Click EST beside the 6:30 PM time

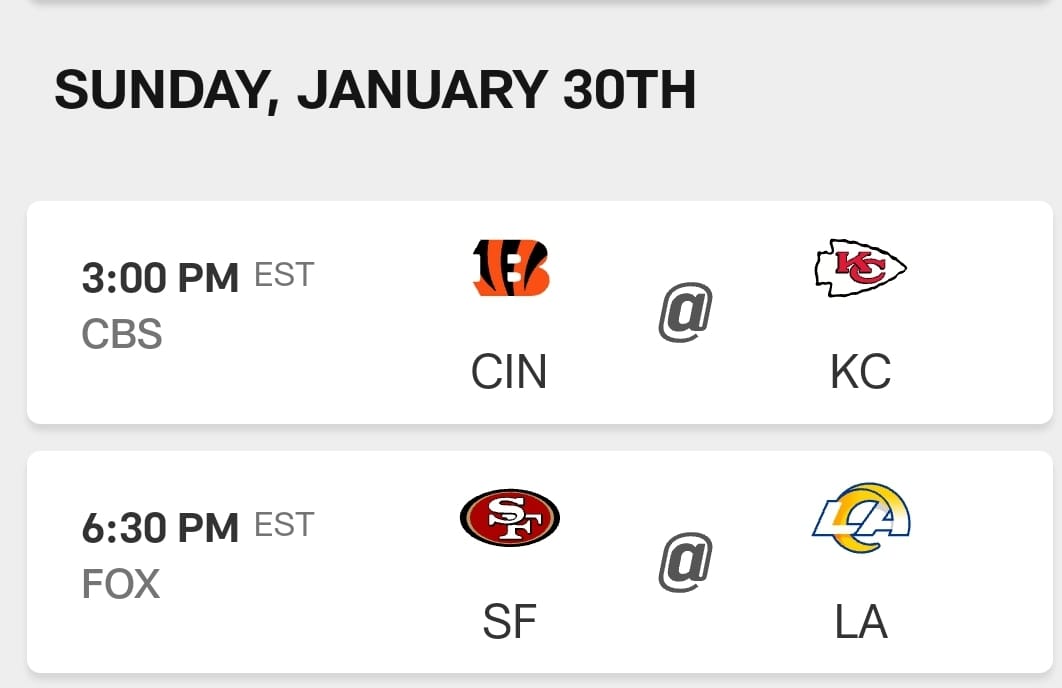coord(284,524)
